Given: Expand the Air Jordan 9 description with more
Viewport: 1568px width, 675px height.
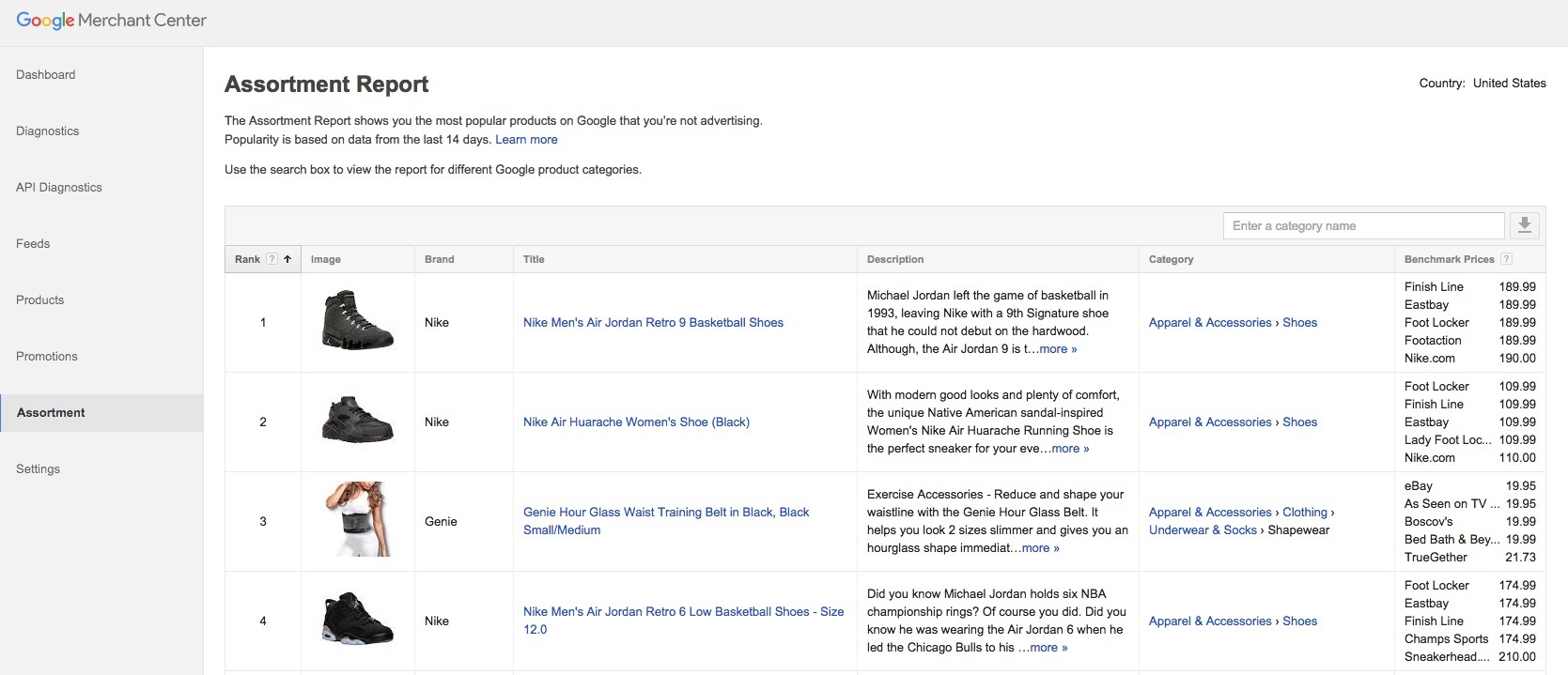Looking at the screenshot, I should [x=1058, y=349].
